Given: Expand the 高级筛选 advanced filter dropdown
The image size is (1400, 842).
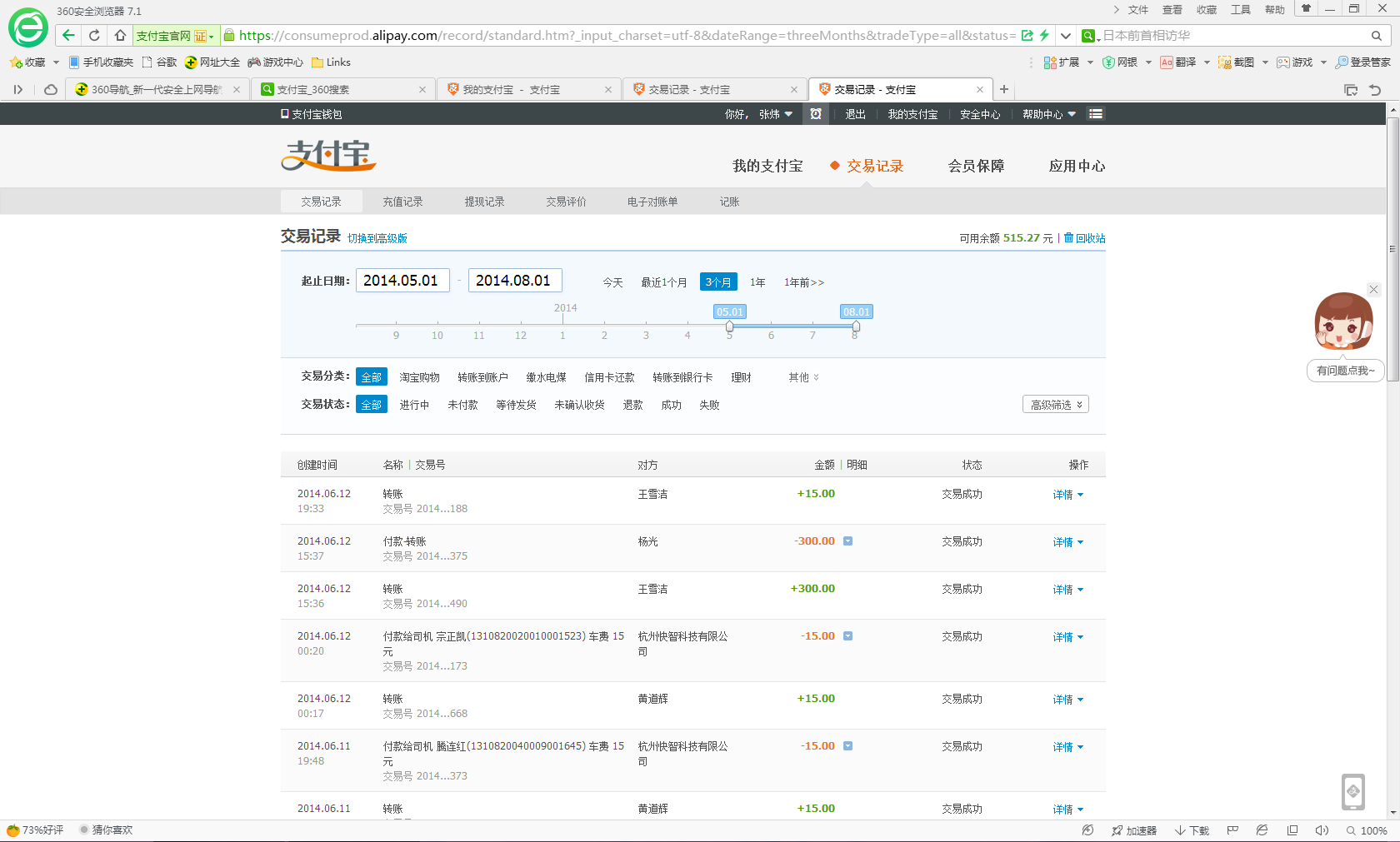Looking at the screenshot, I should point(1055,405).
